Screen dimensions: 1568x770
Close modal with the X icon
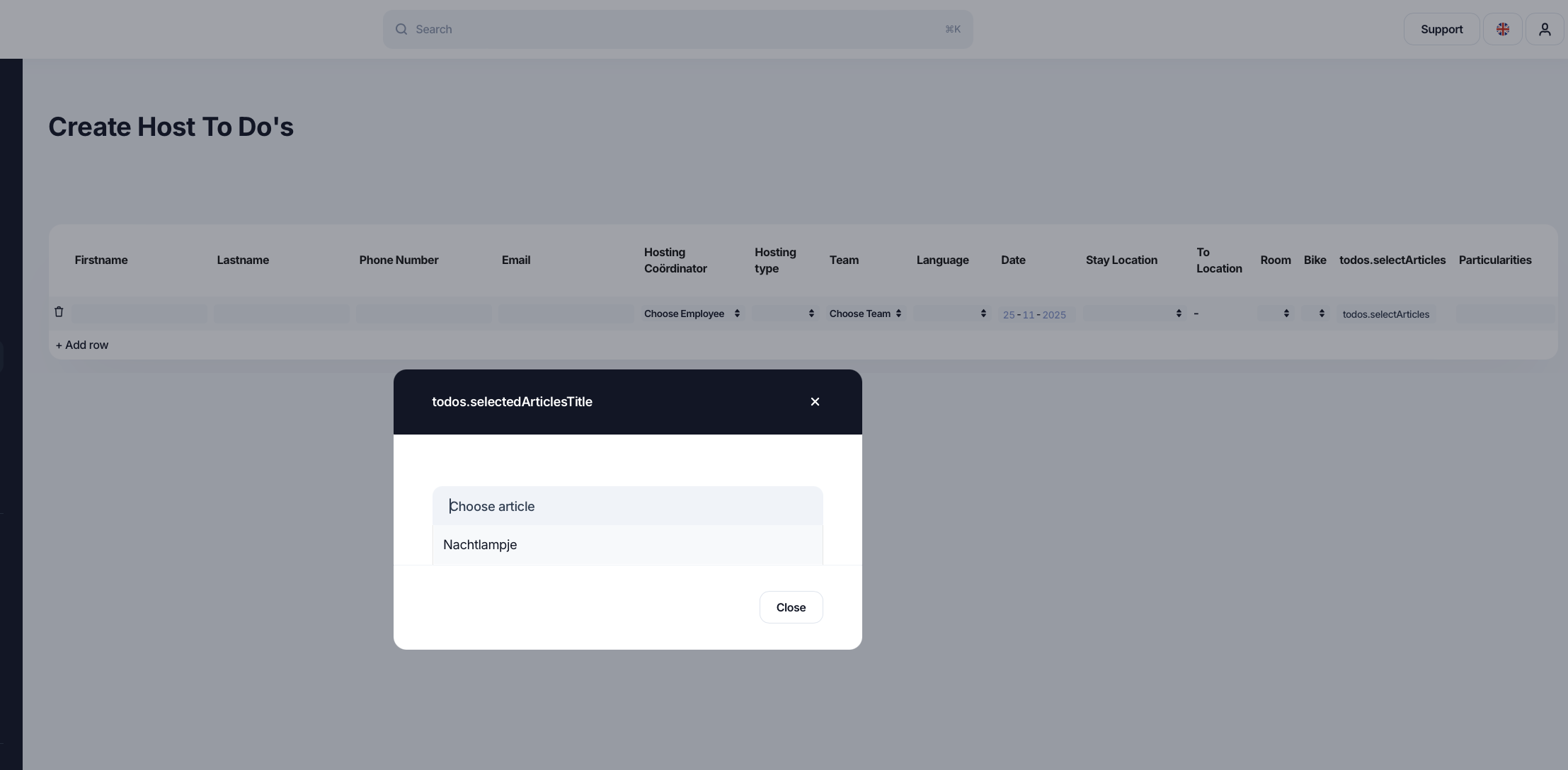[x=815, y=402]
